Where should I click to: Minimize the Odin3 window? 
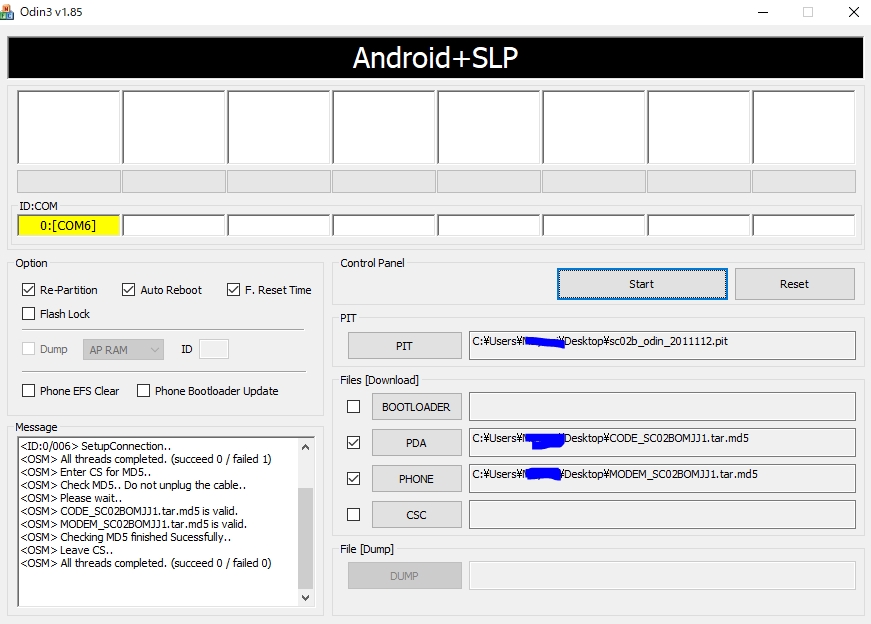tap(763, 12)
